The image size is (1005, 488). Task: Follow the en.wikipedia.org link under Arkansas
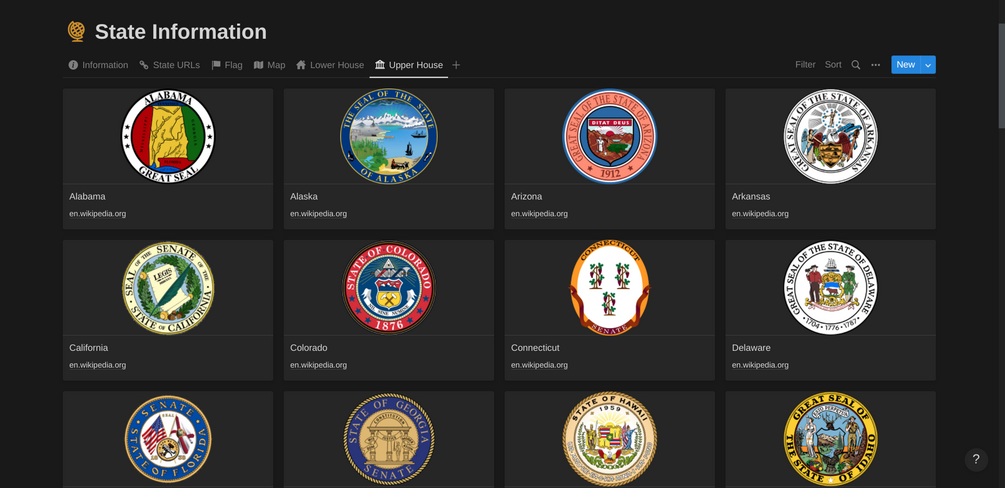tap(760, 214)
